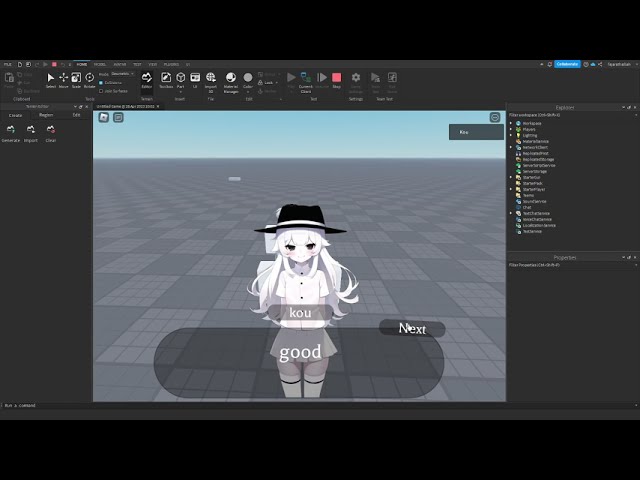Open Material Manager
Viewport: 640px width, 480px height.
(231, 79)
